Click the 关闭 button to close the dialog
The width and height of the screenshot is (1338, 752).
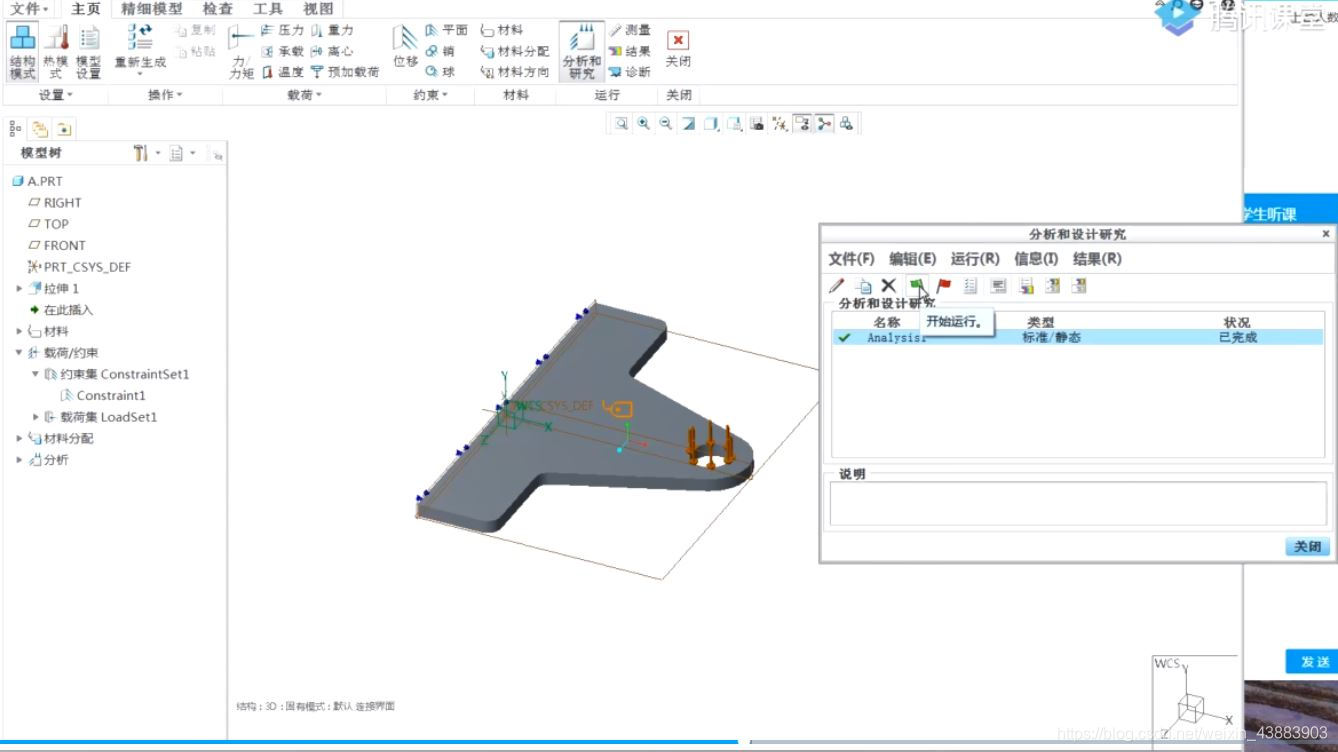point(1306,546)
